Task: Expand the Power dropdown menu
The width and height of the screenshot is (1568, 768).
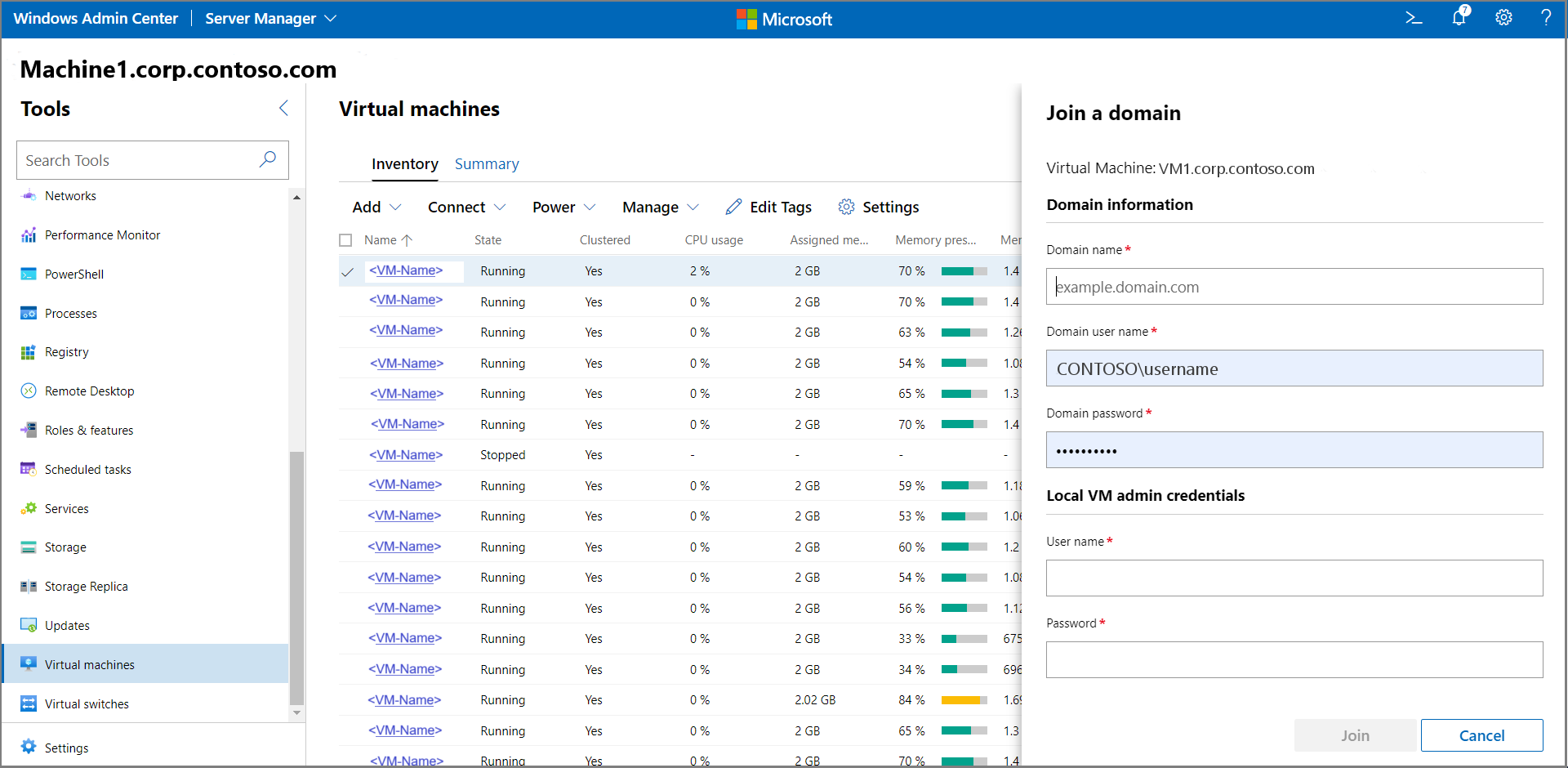Action: 563,208
